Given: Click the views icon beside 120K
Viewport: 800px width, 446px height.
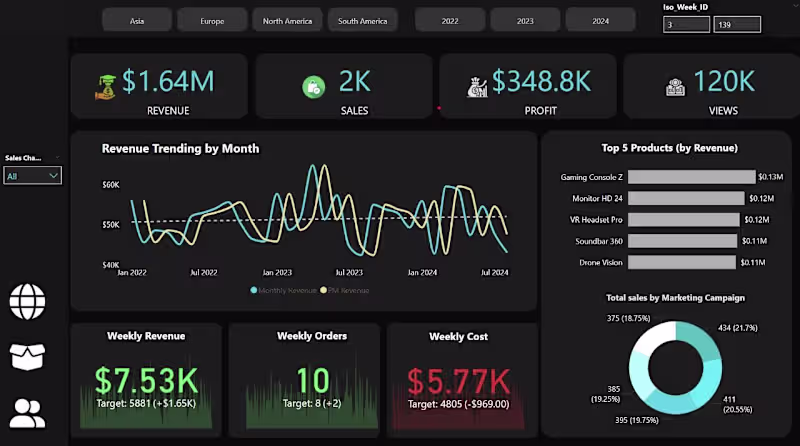Looking at the screenshot, I should (675, 87).
